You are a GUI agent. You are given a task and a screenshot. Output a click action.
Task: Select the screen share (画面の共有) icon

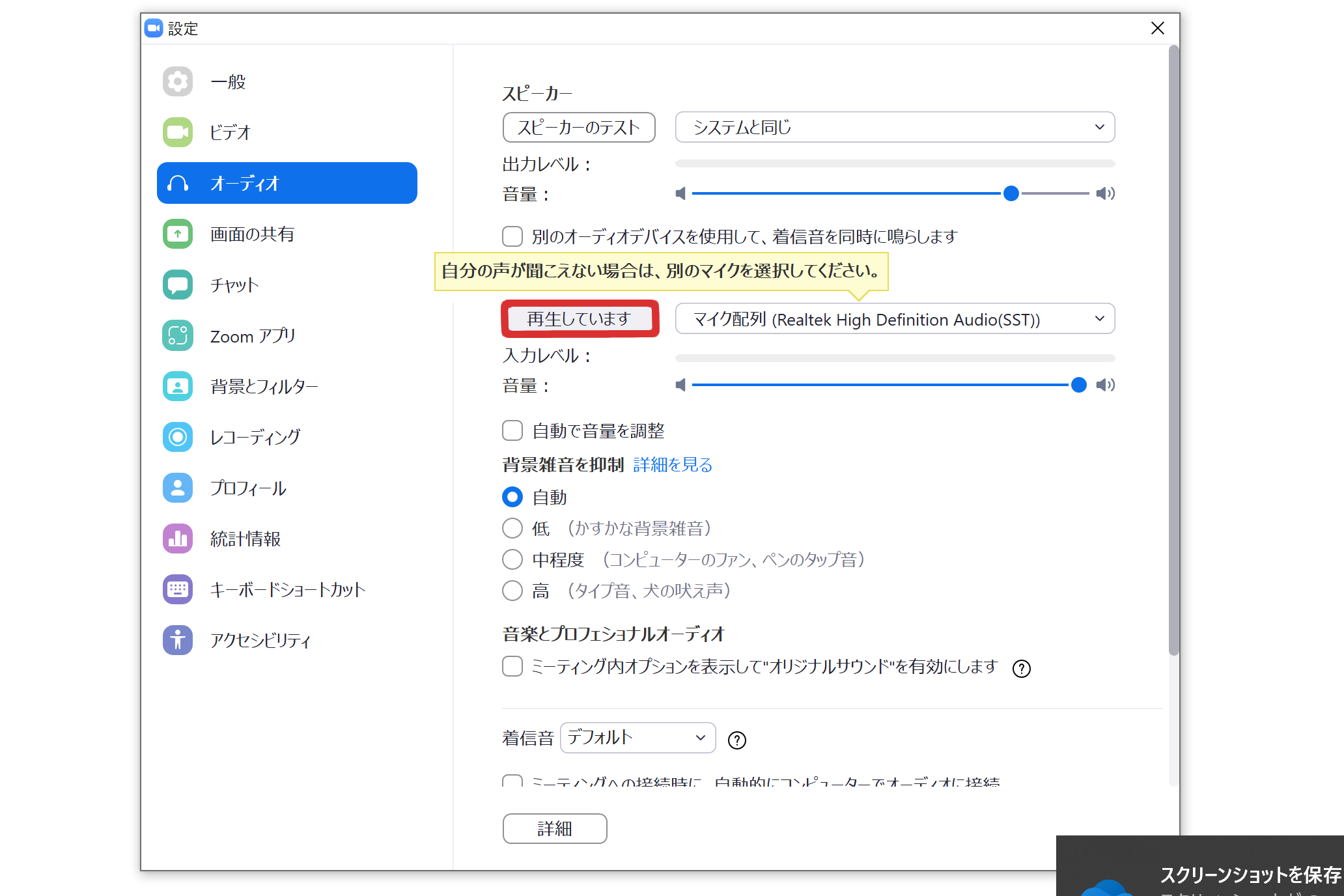[x=177, y=234]
